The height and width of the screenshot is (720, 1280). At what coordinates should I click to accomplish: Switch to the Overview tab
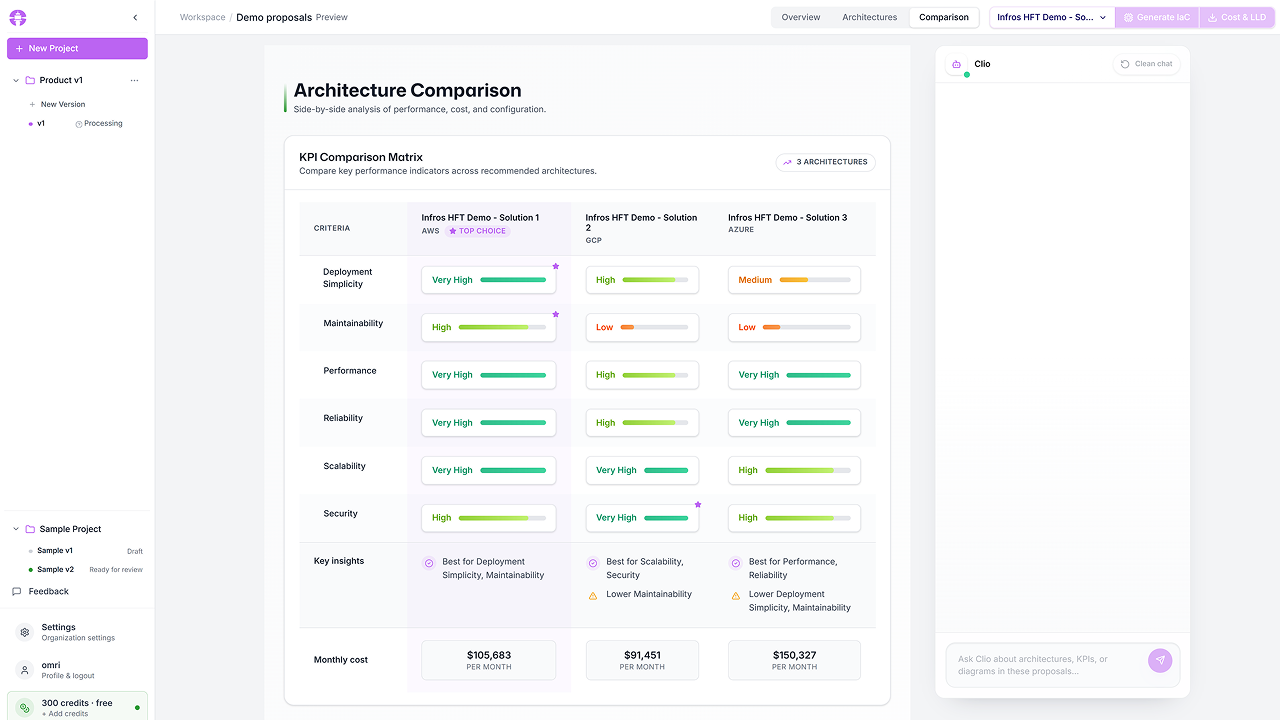801,17
